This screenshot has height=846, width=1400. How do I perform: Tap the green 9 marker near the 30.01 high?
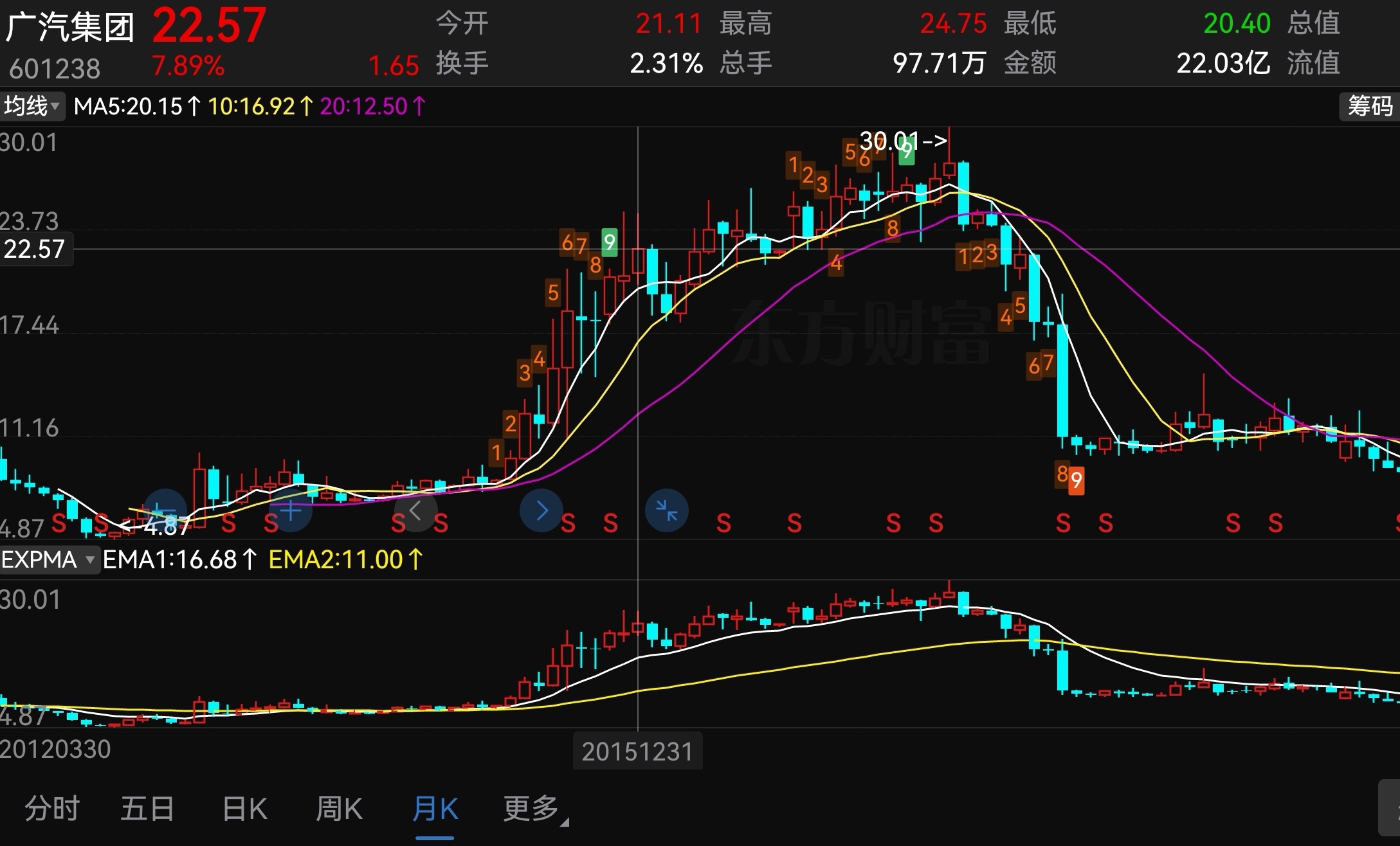pyautogui.click(x=906, y=152)
